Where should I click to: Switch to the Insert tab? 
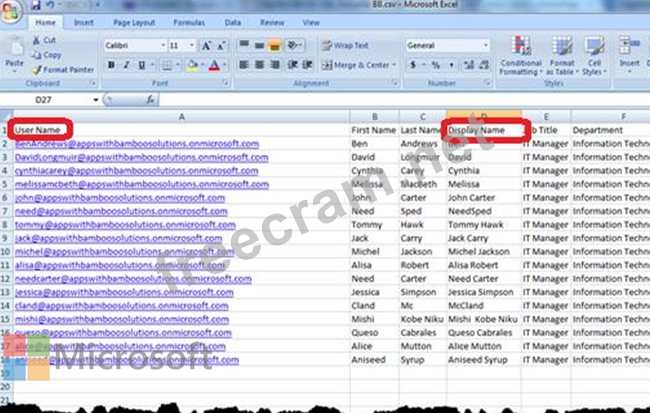coord(83,22)
